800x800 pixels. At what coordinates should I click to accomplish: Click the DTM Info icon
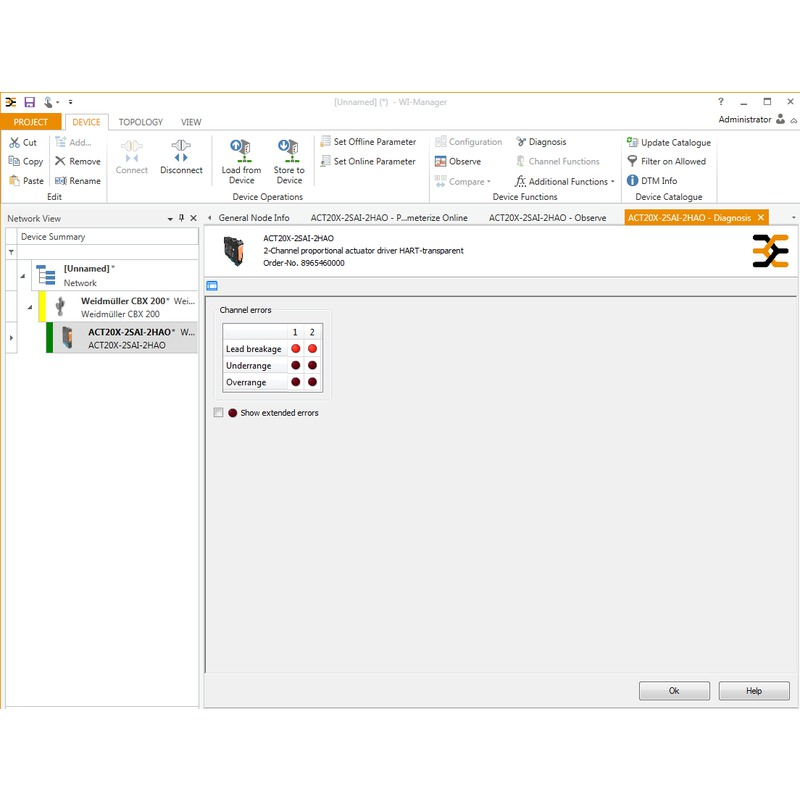632,180
